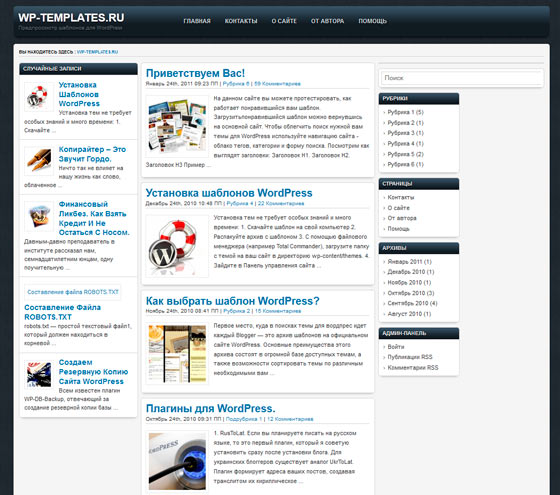Open the Приветствуем Вас! post title
This screenshot has height=495, width=560.
click(195, 73)
